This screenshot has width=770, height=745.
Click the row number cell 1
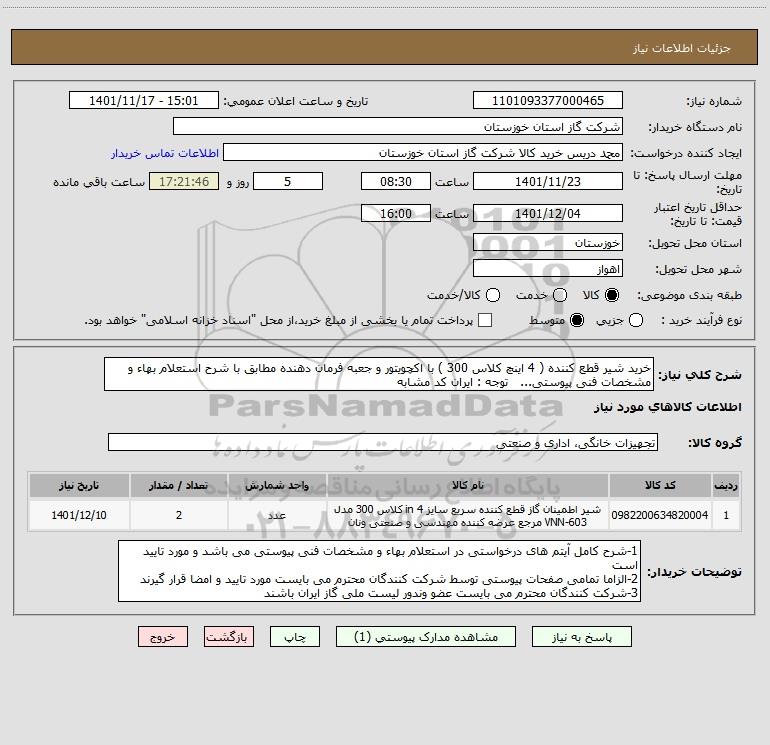(726, 515)
